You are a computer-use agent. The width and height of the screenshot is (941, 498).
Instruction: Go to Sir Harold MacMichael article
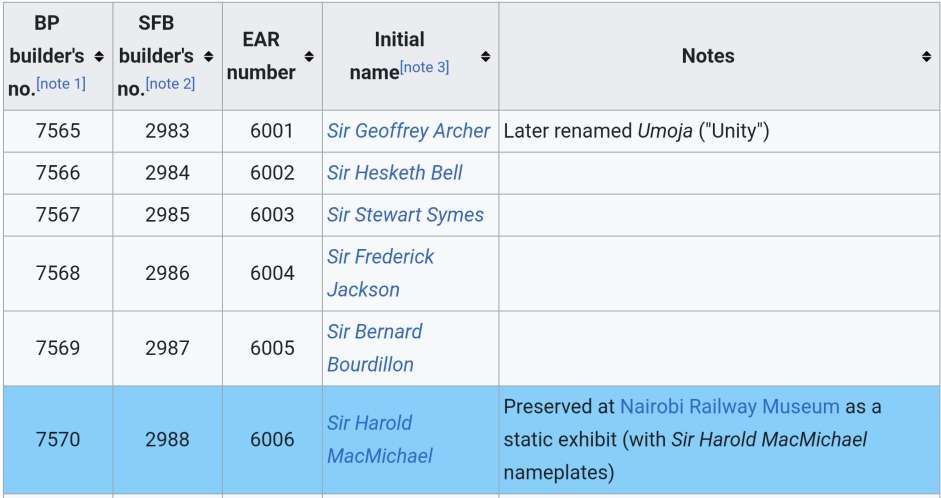click(379, 439)
